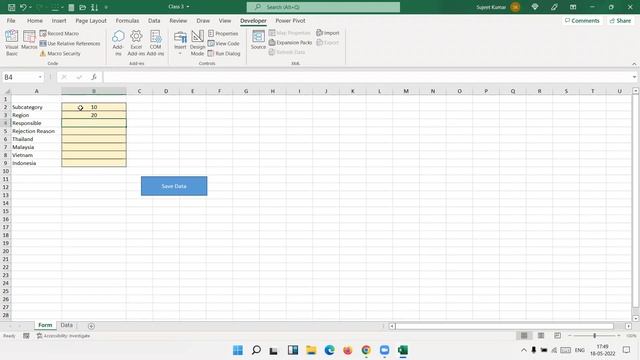Viewport: 640px width, 360px height.
Task: Open the Name Box dropdown arrow
Action: 40,77
